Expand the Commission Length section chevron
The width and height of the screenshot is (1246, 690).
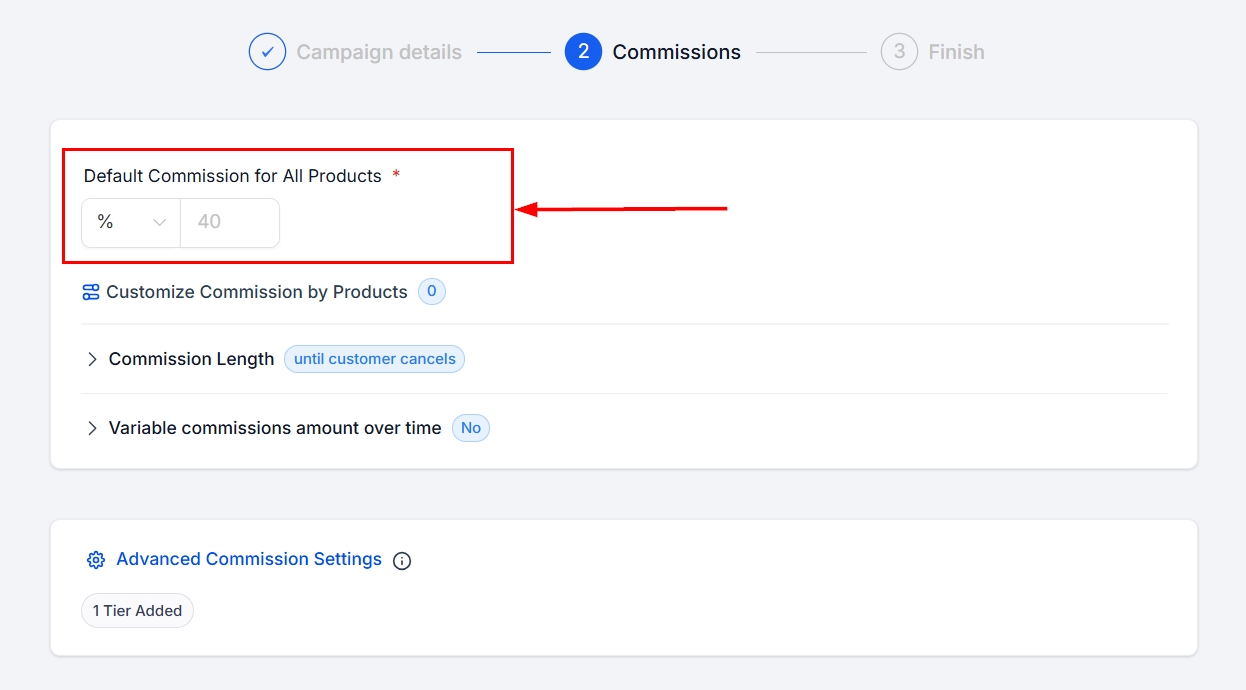click(x=92, y=359)
